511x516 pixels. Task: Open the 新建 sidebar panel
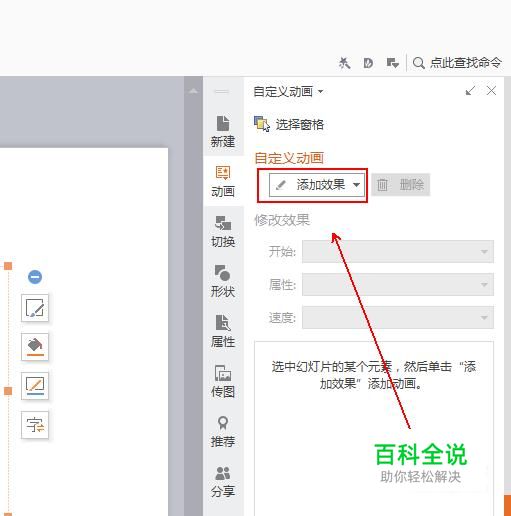coord(223,132)
